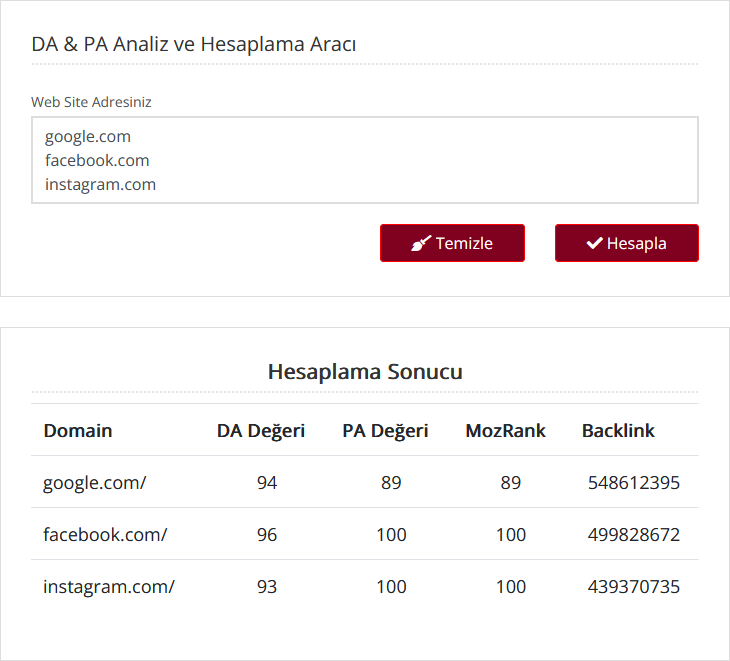This screenshot has width=730, height=661.
Task: Focus the Web Site Adresiniz text area
Action: (365, 160)
